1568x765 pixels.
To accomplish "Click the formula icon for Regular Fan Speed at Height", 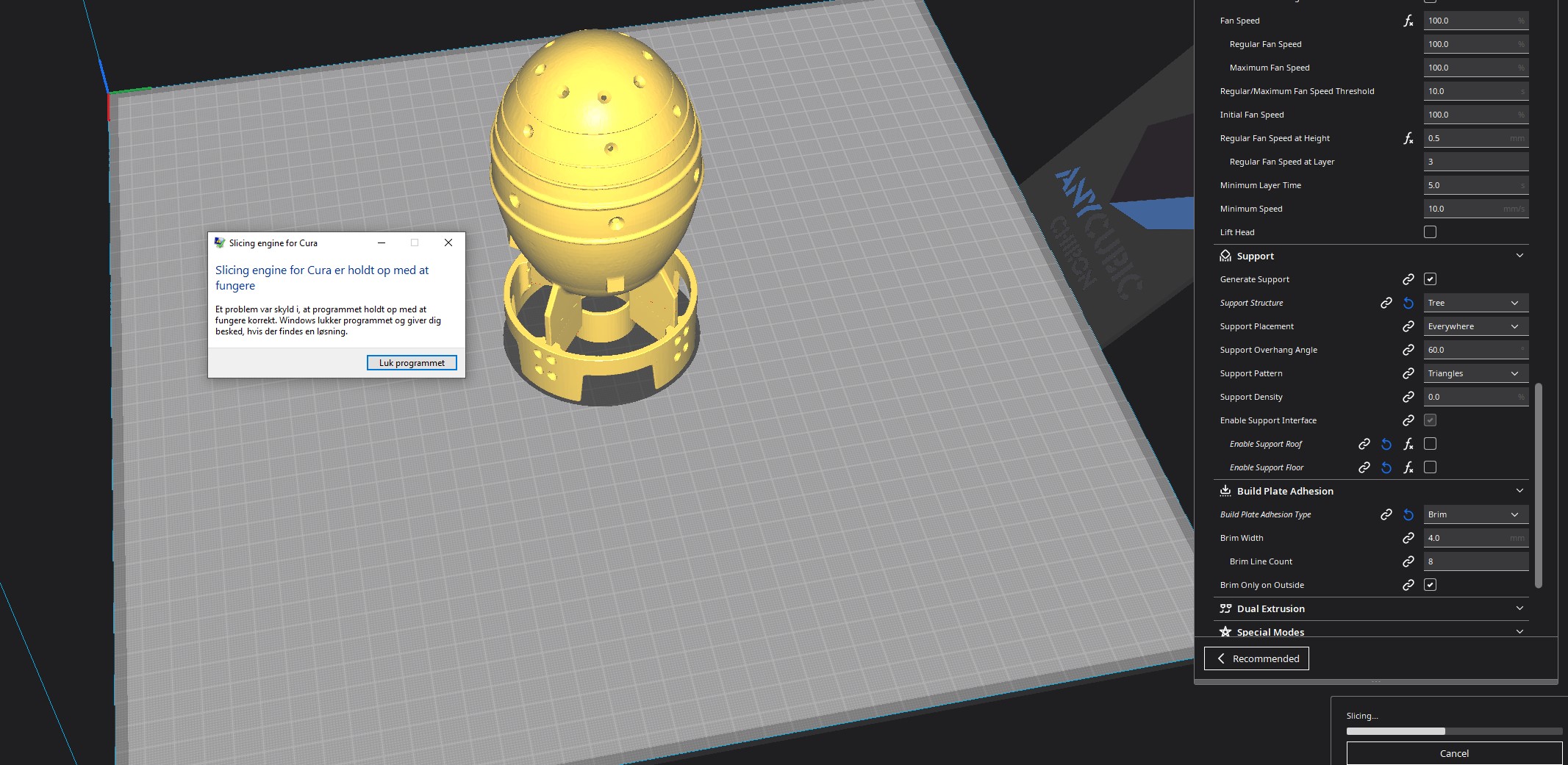I will point(1408,138).
